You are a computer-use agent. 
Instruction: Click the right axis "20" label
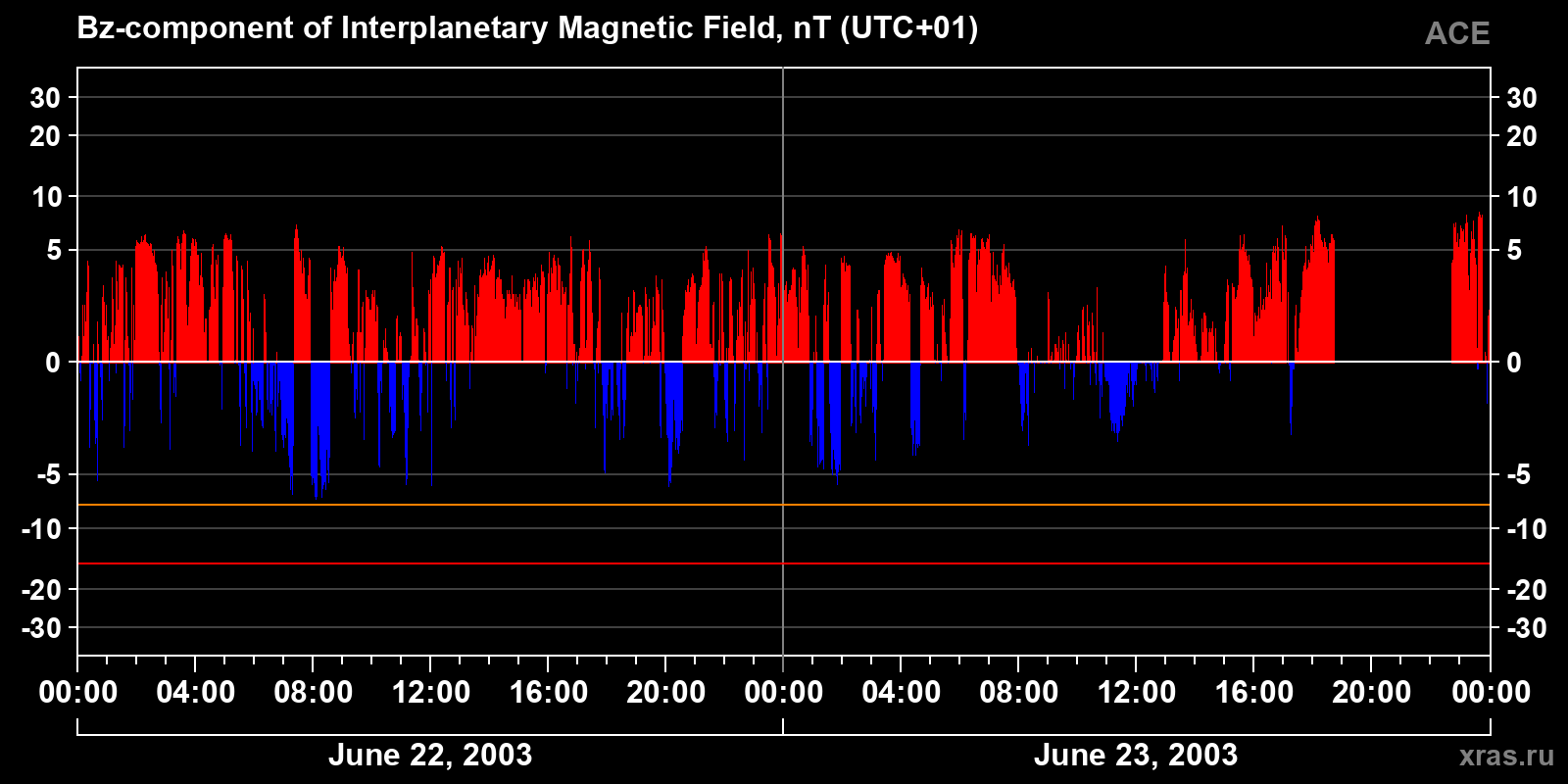pos(1521,136)
